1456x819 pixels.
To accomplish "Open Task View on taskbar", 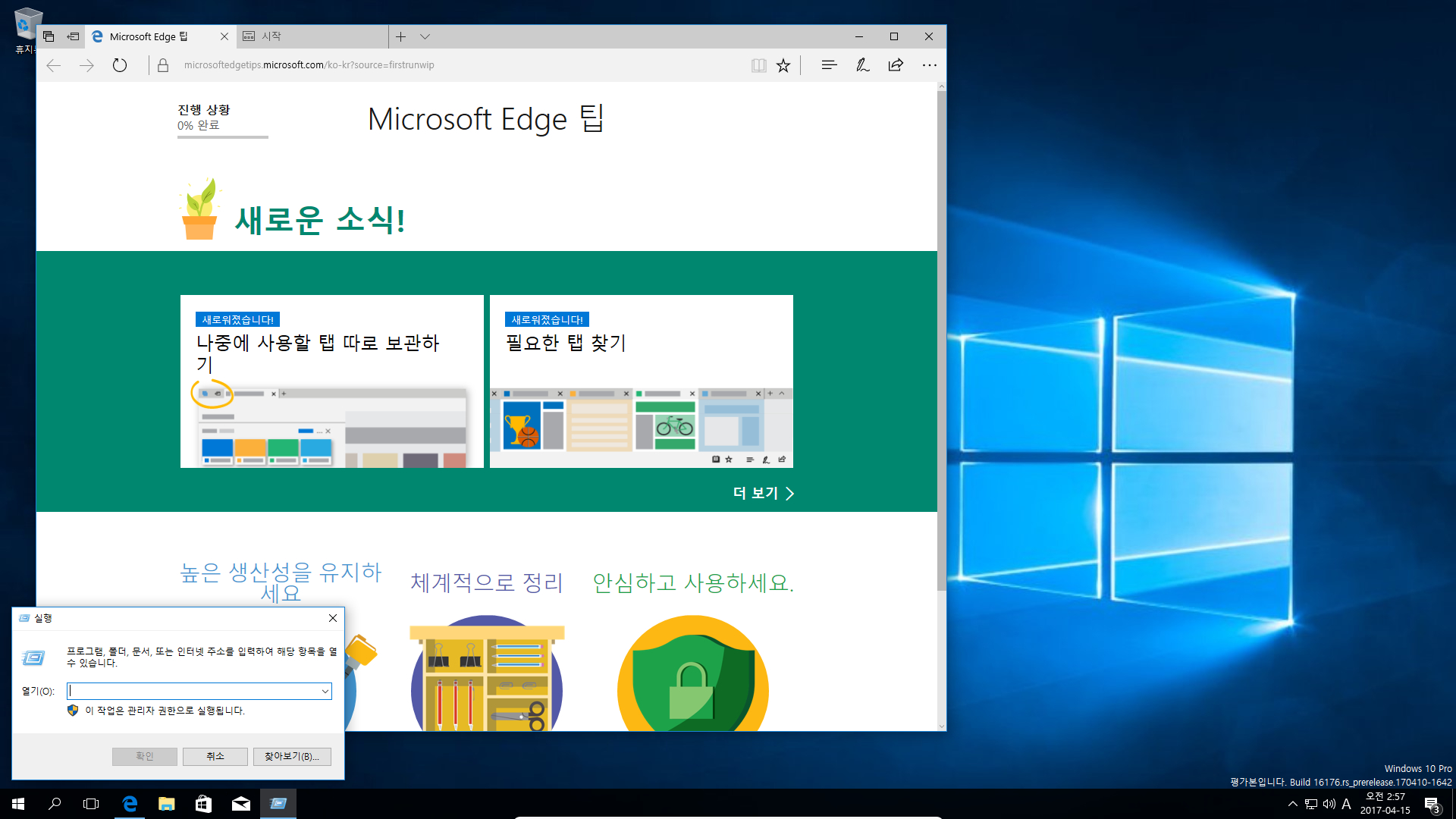I will click(x=91, y=804).
